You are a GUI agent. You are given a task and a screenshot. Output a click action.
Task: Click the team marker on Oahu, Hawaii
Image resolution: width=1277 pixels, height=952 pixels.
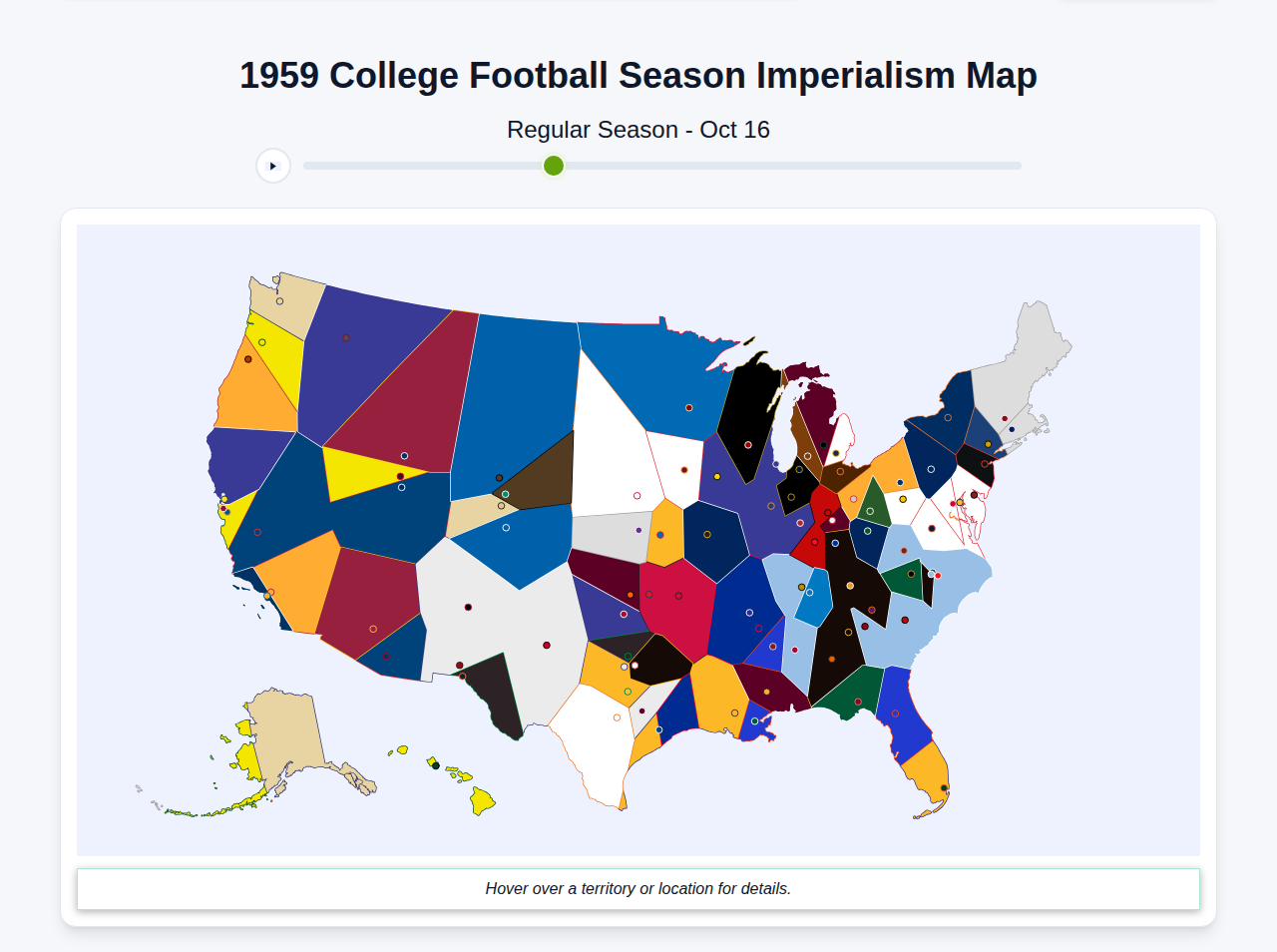tap(436, 766)
